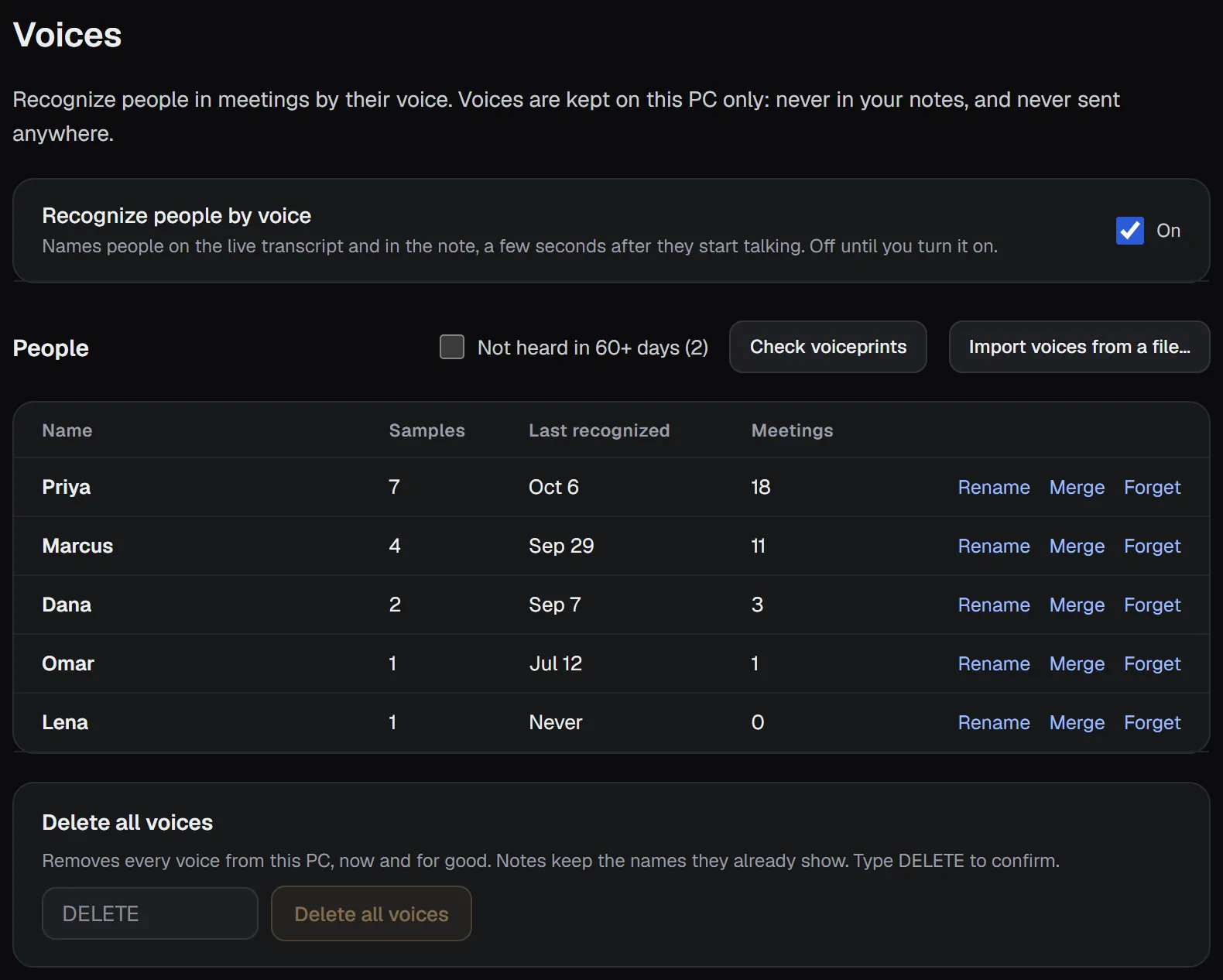Merge the Omar voice

1077,663
